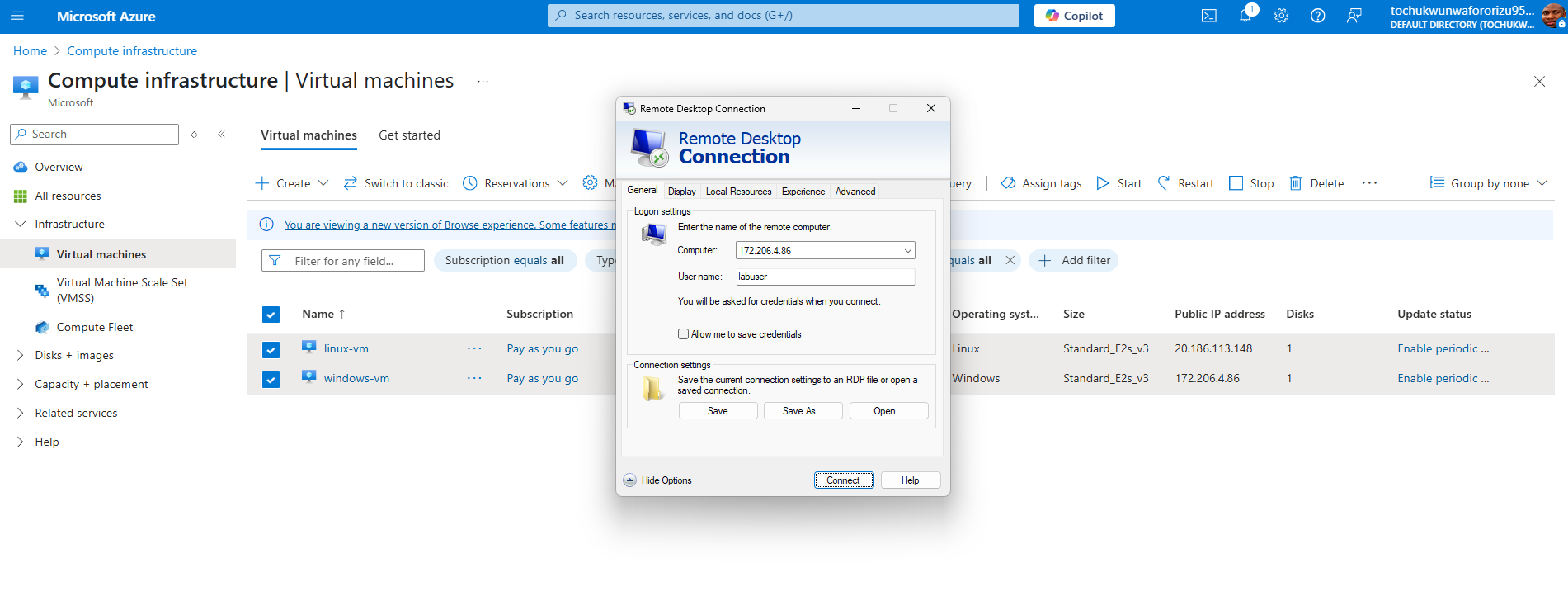Toggle the select-all rows checkbox

(x=271, y=315)
